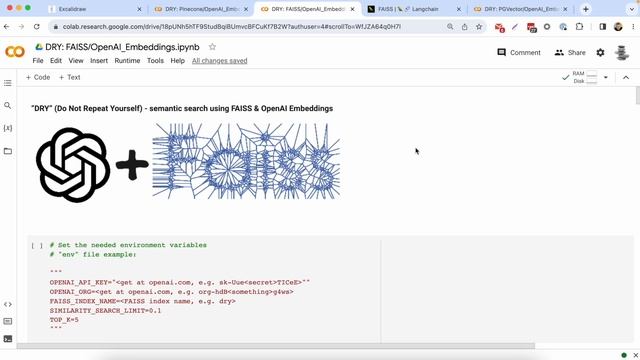Close the Excalidraw tab

139,9
